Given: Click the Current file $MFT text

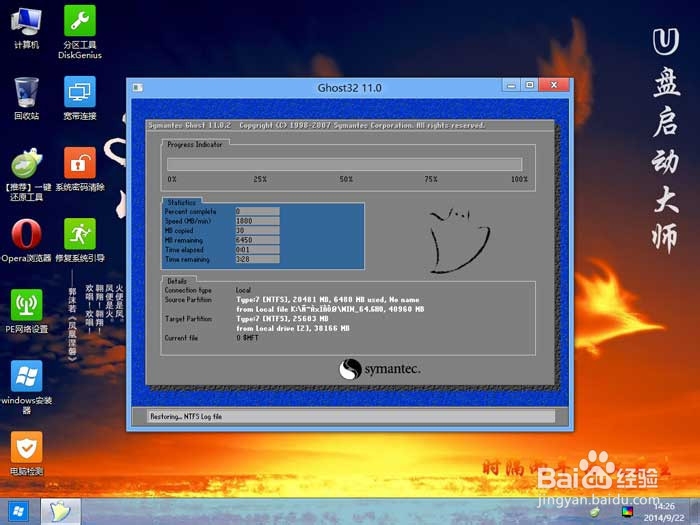Looking at the screenshot, I should pyautogui.click(x=247, y=338).
